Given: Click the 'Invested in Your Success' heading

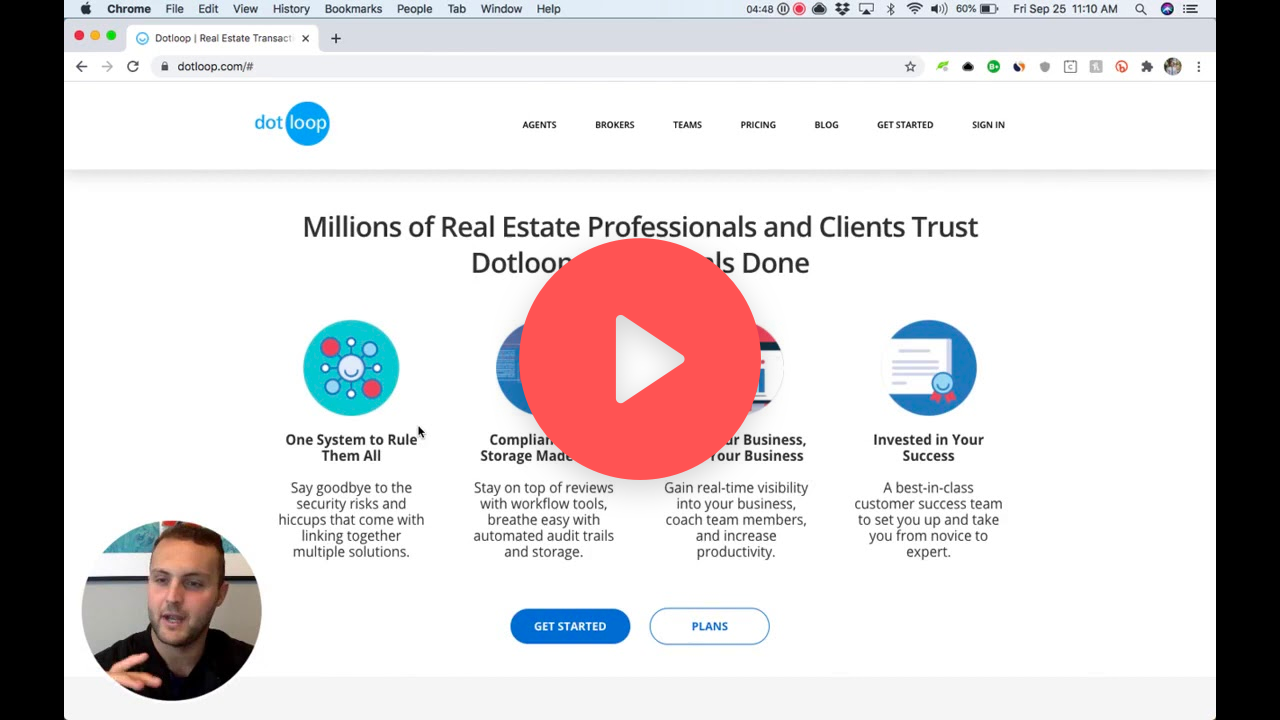Looking at the screenshot, I should point(928,447).
